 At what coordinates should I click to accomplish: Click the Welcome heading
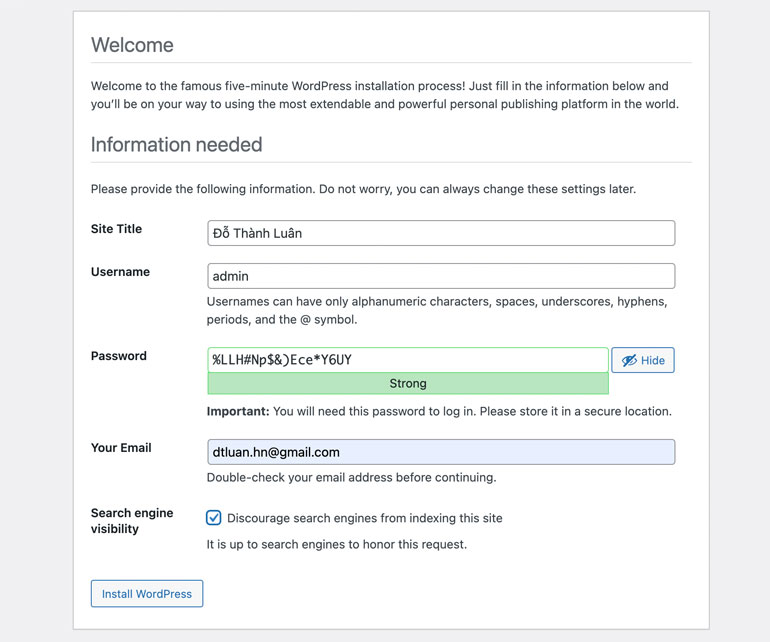click(132, 45)
